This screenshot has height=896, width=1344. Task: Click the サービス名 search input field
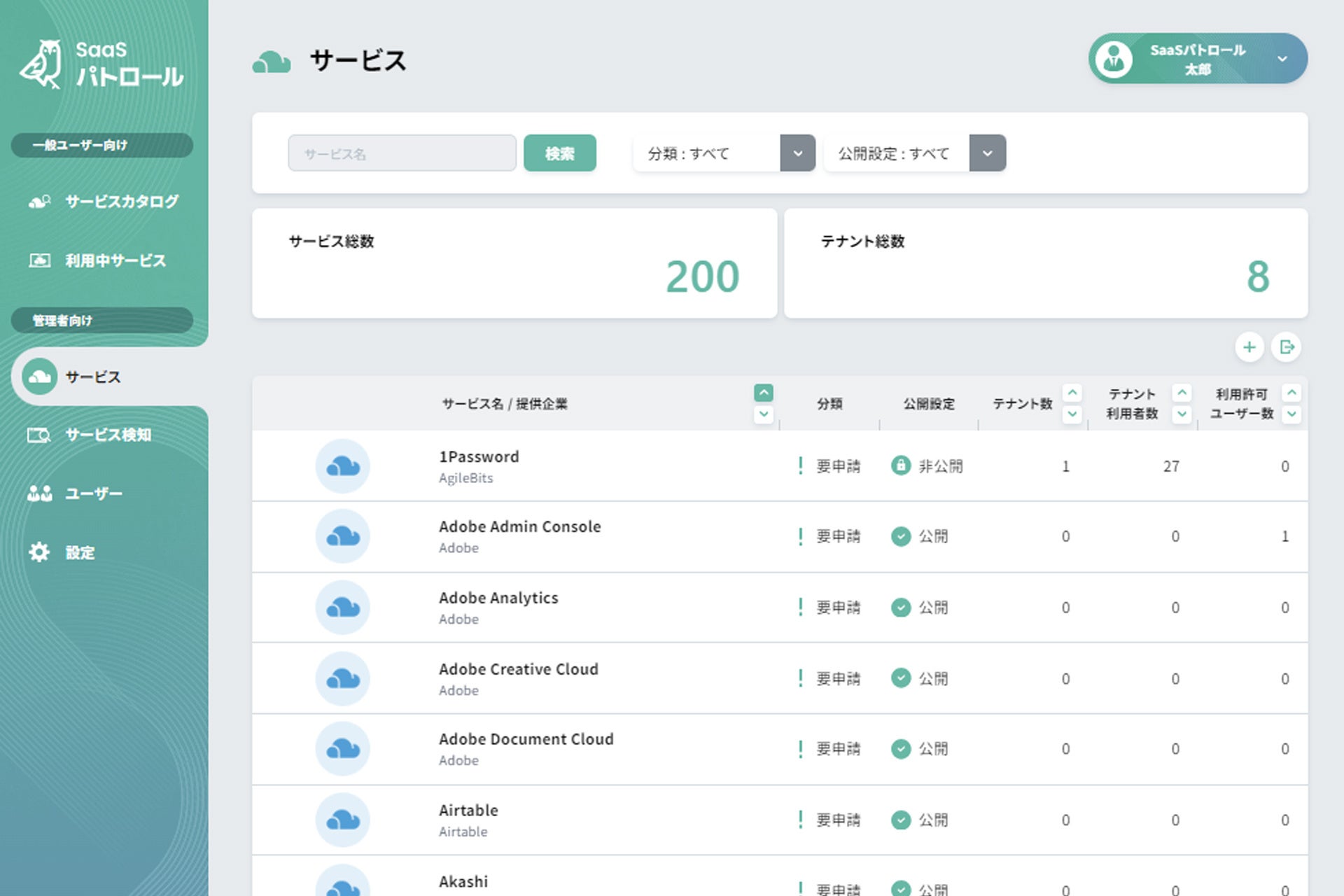click(x=402, y=153)
